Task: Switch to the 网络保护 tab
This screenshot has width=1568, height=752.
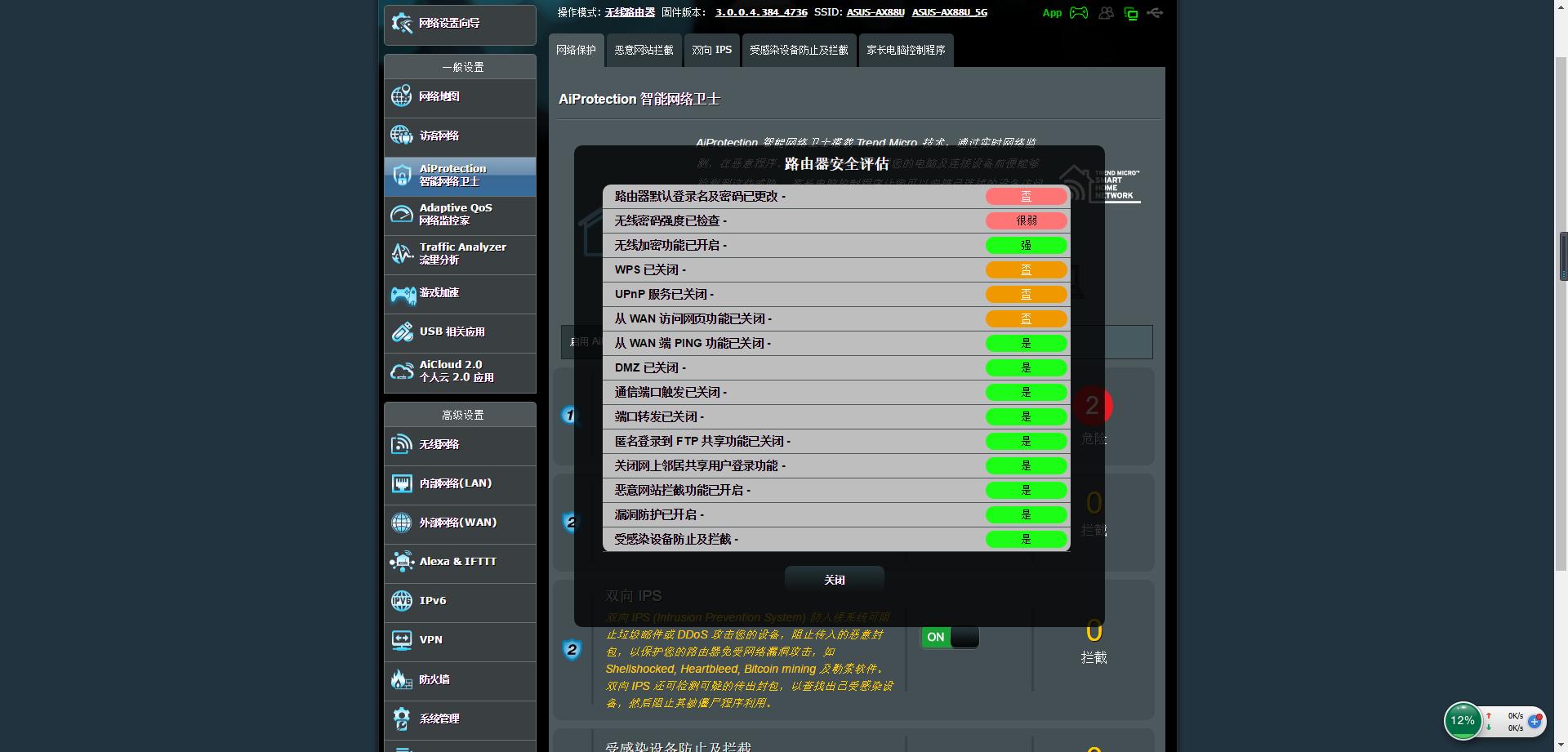Action: tap(577, 50)
